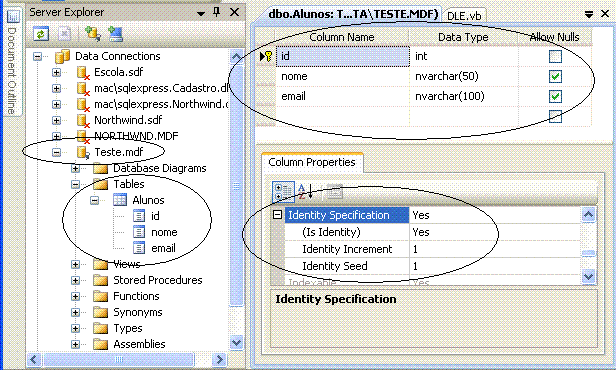Click the nvarchar(100) data type cell
The width and height of the screenshot is (616, 370).
click(x=464, y=96)
